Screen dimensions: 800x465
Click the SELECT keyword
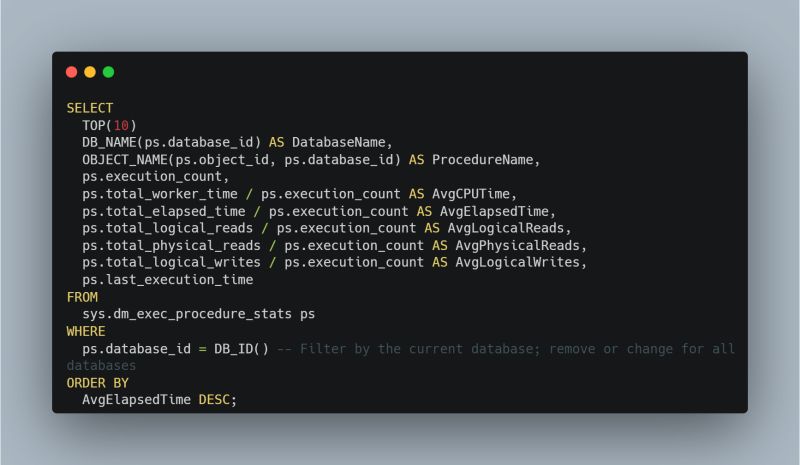[x=90, y=108]
